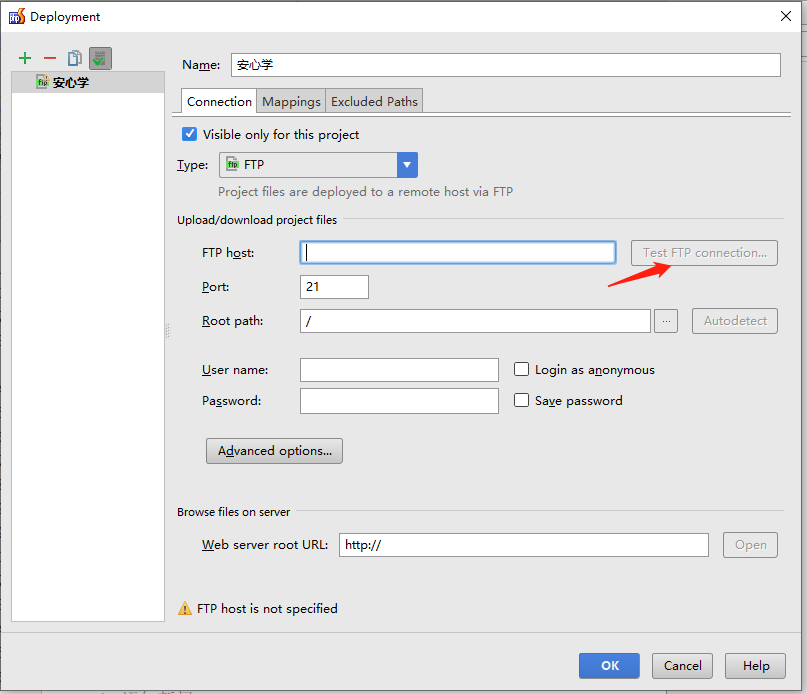807x694 pixels.
Task: Click the Deployment FTP title bar icon
Action: point(16,16)
